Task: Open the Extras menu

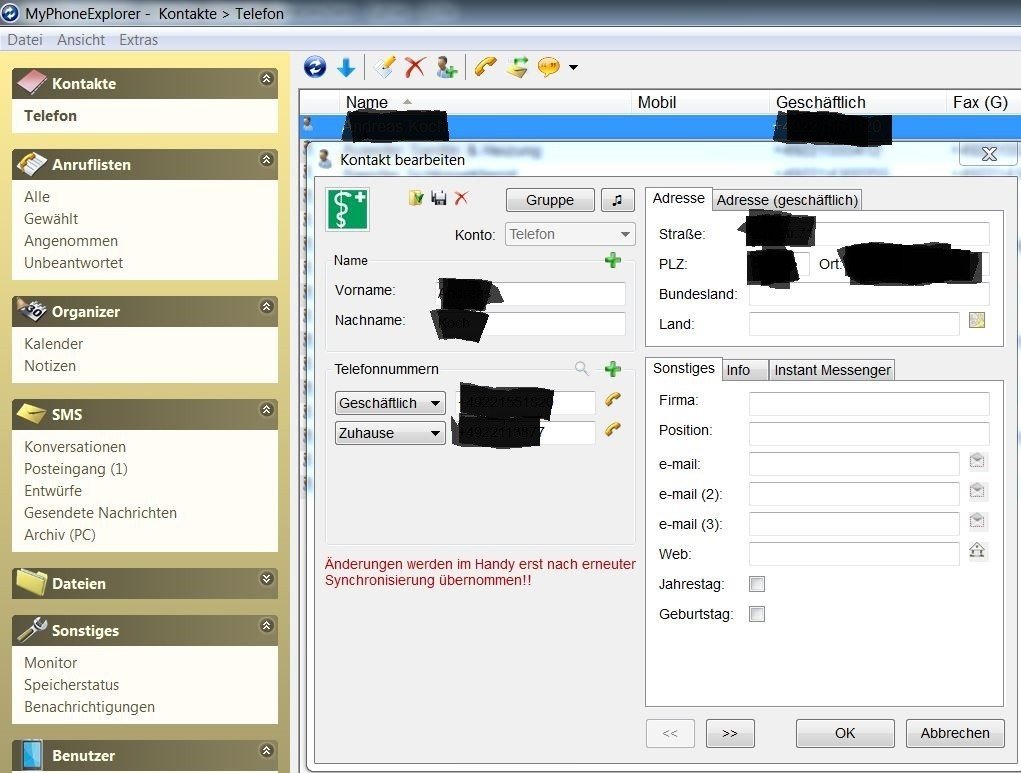Action: click(139, 40)
